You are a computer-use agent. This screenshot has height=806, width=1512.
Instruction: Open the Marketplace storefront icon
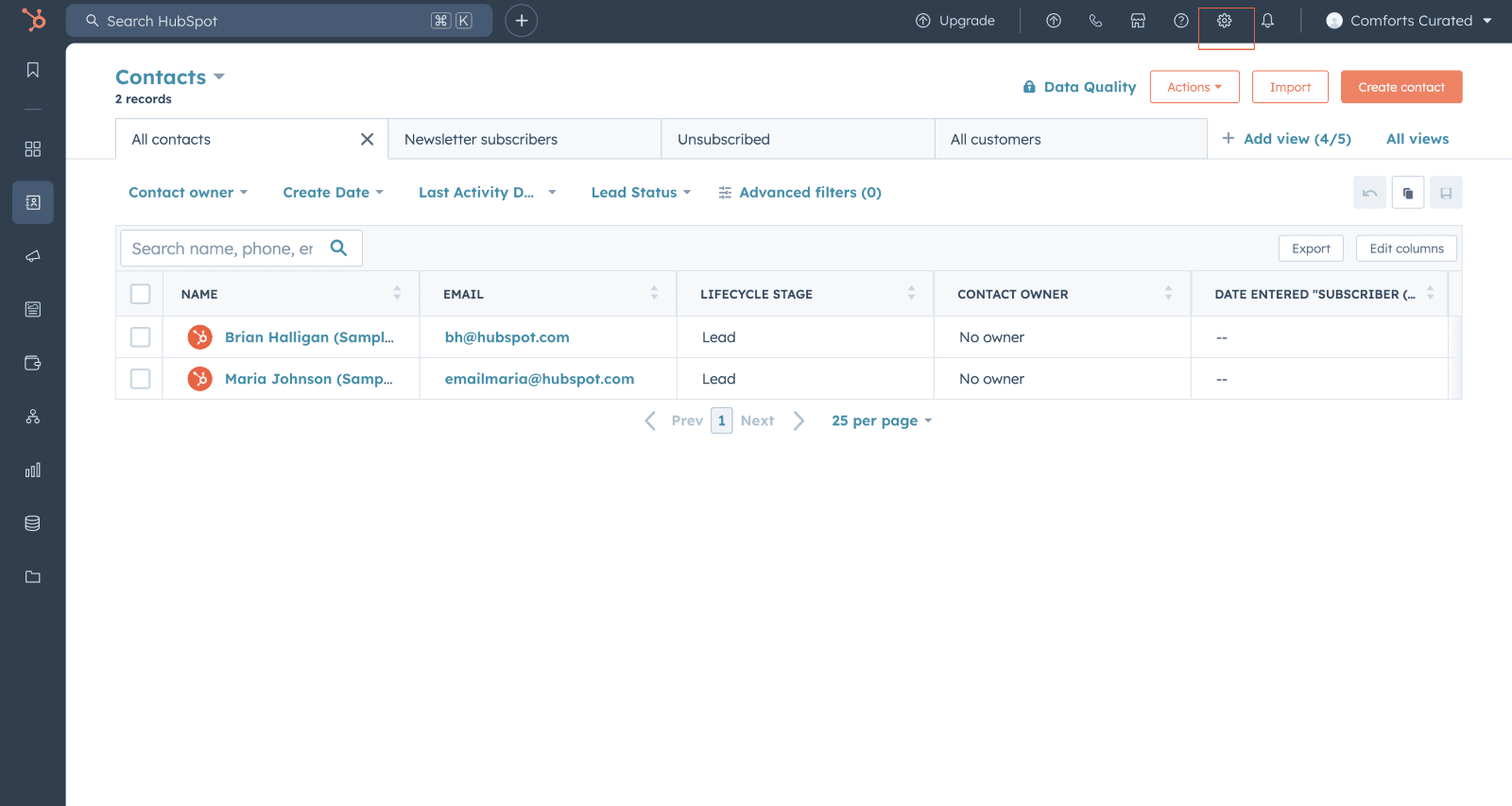(x=1139, y=21)
